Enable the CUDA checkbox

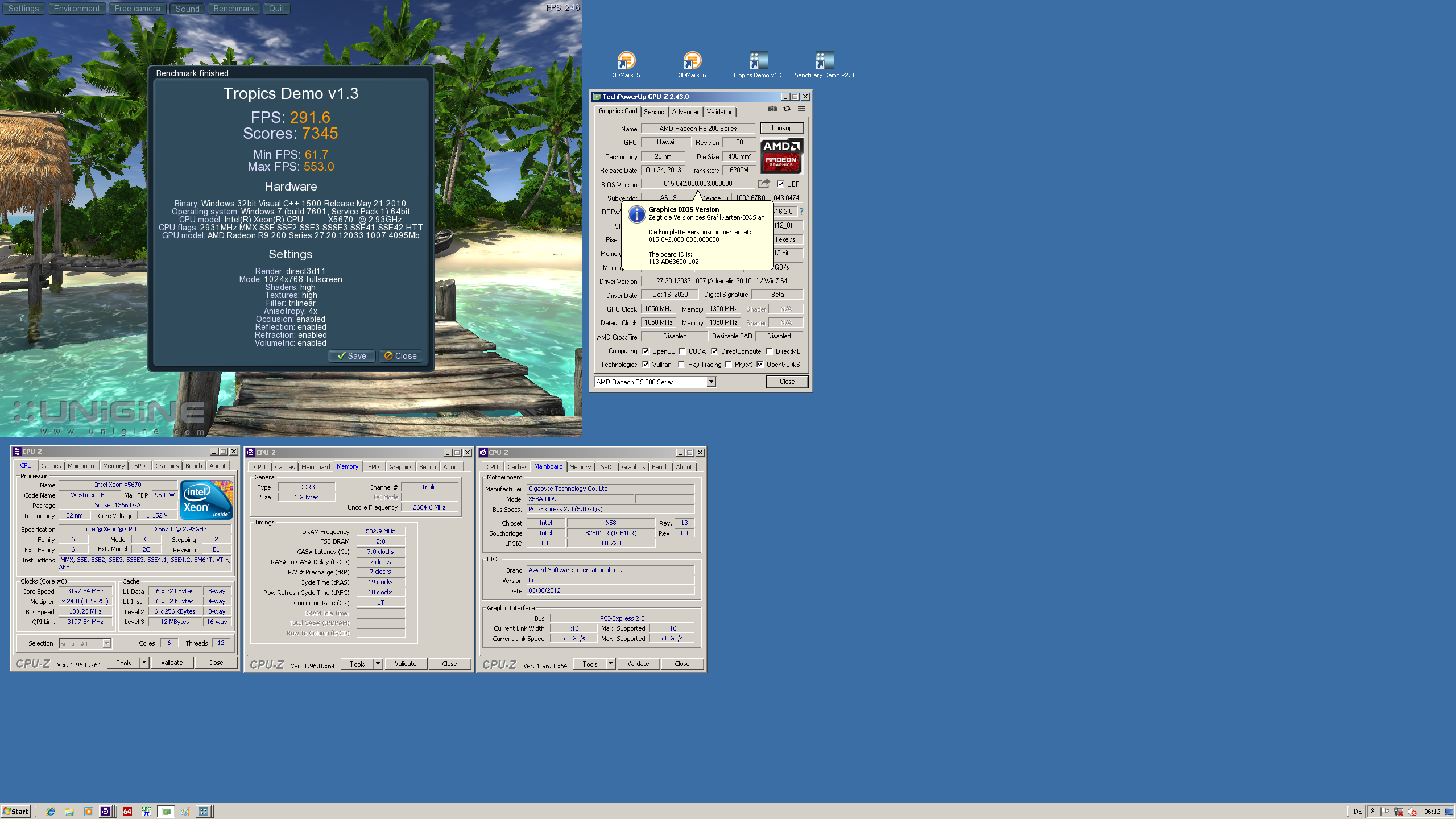[x=682, y=351]
